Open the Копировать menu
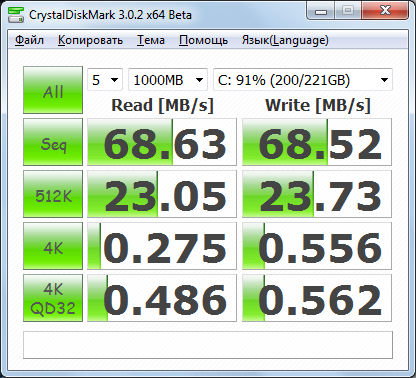Viewport: 416px width, 378px height. coord(90,40)
